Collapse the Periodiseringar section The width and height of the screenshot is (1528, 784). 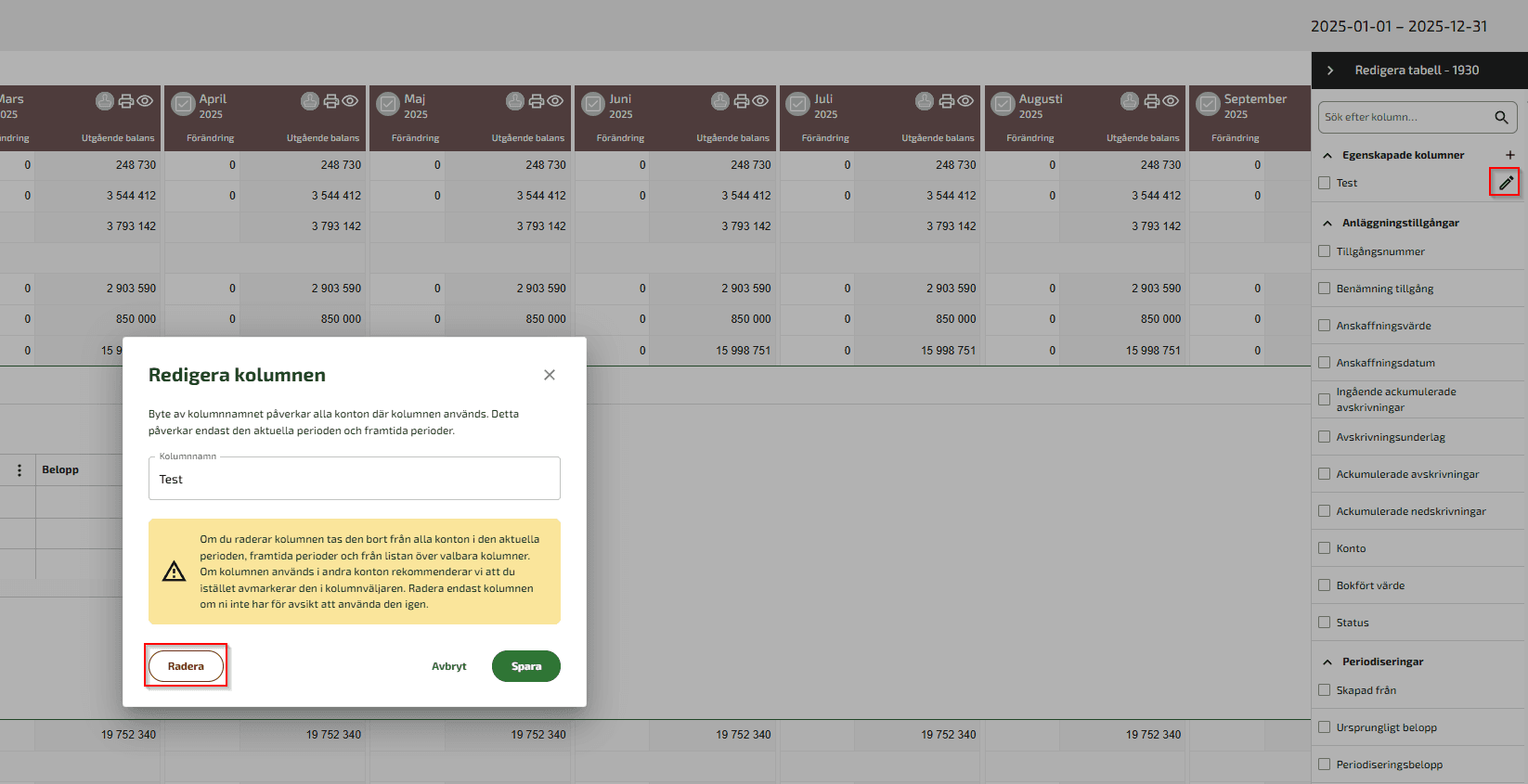click(x=1327, y=662)
